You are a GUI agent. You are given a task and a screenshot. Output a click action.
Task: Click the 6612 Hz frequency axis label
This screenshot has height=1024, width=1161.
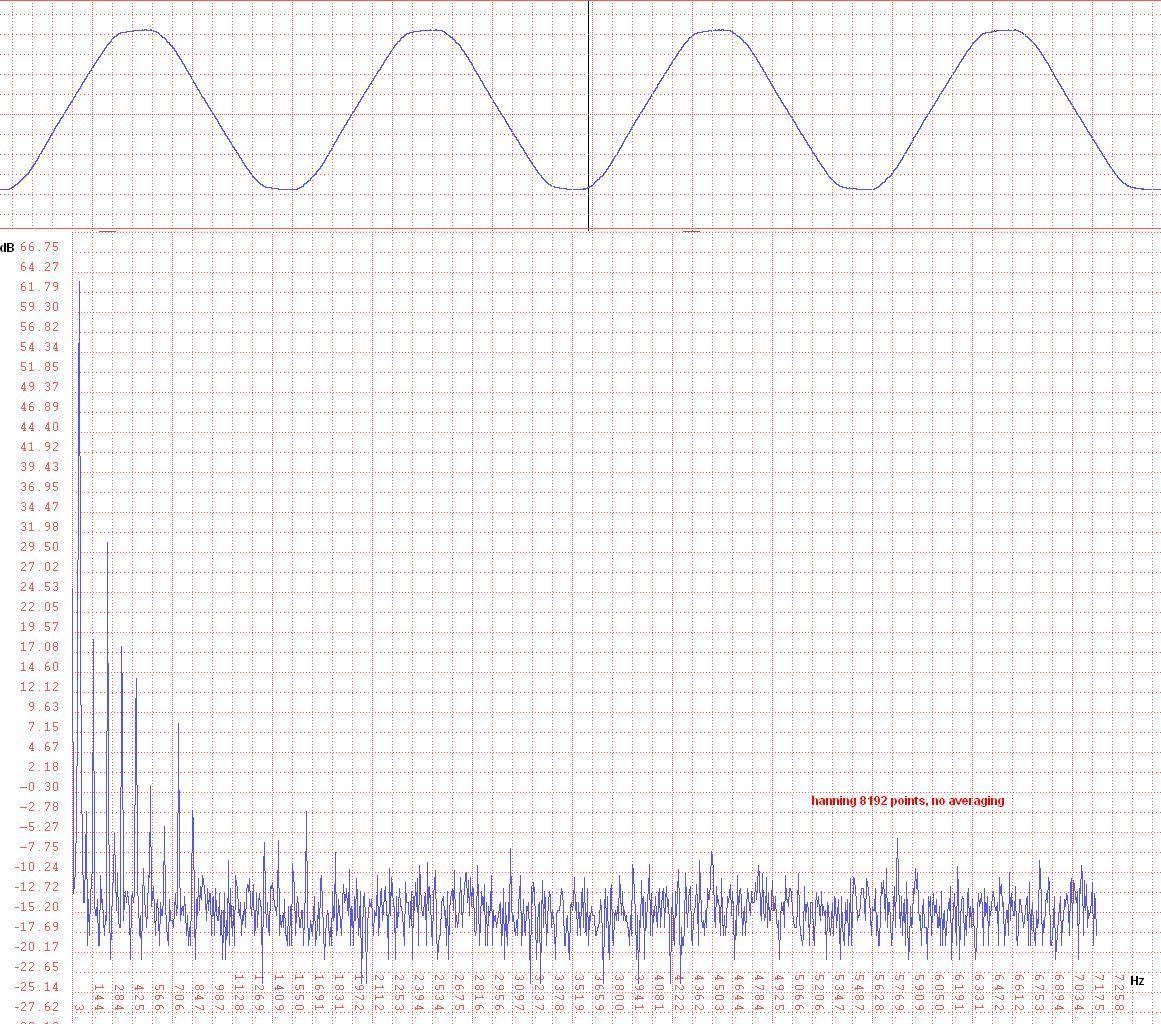[1019, 993]
